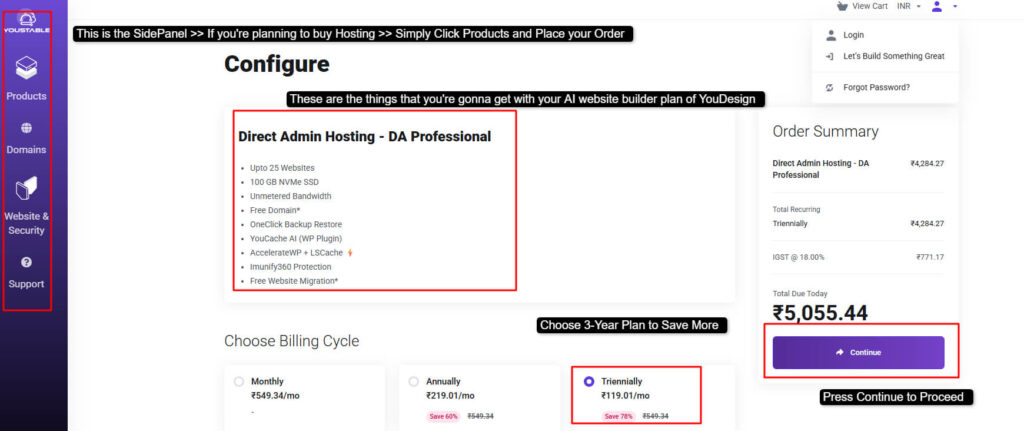Click the Order Summary heading

[x=825, y=131]
